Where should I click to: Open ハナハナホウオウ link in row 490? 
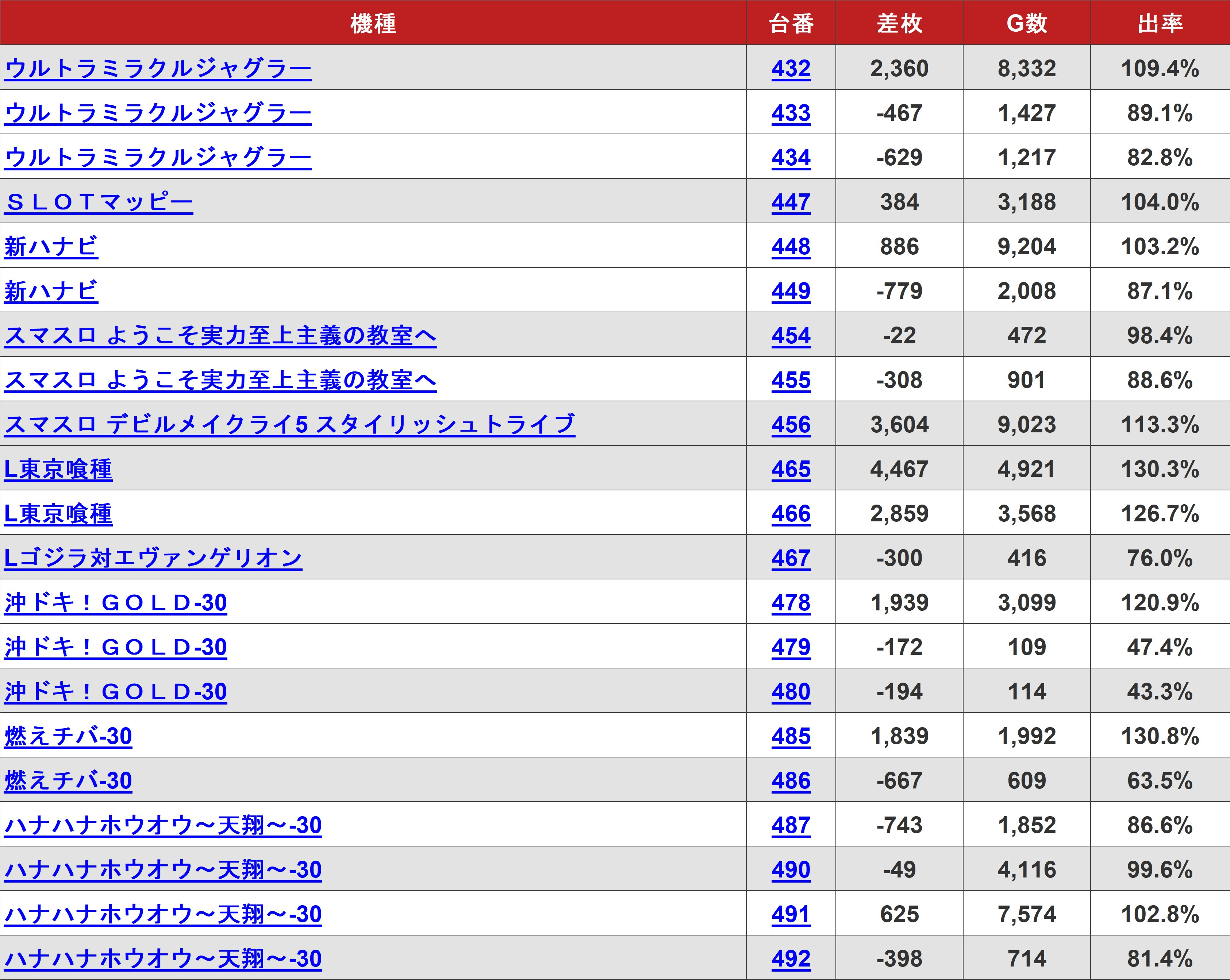click(163, 869)
